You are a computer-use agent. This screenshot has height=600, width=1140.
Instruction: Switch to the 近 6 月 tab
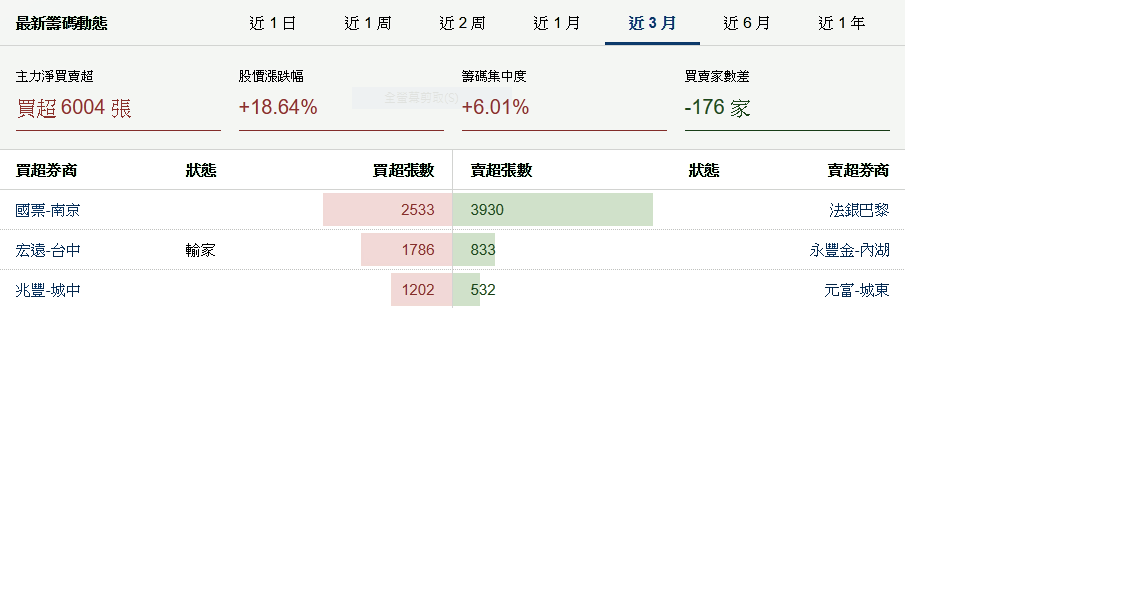[x=747, y=23]
